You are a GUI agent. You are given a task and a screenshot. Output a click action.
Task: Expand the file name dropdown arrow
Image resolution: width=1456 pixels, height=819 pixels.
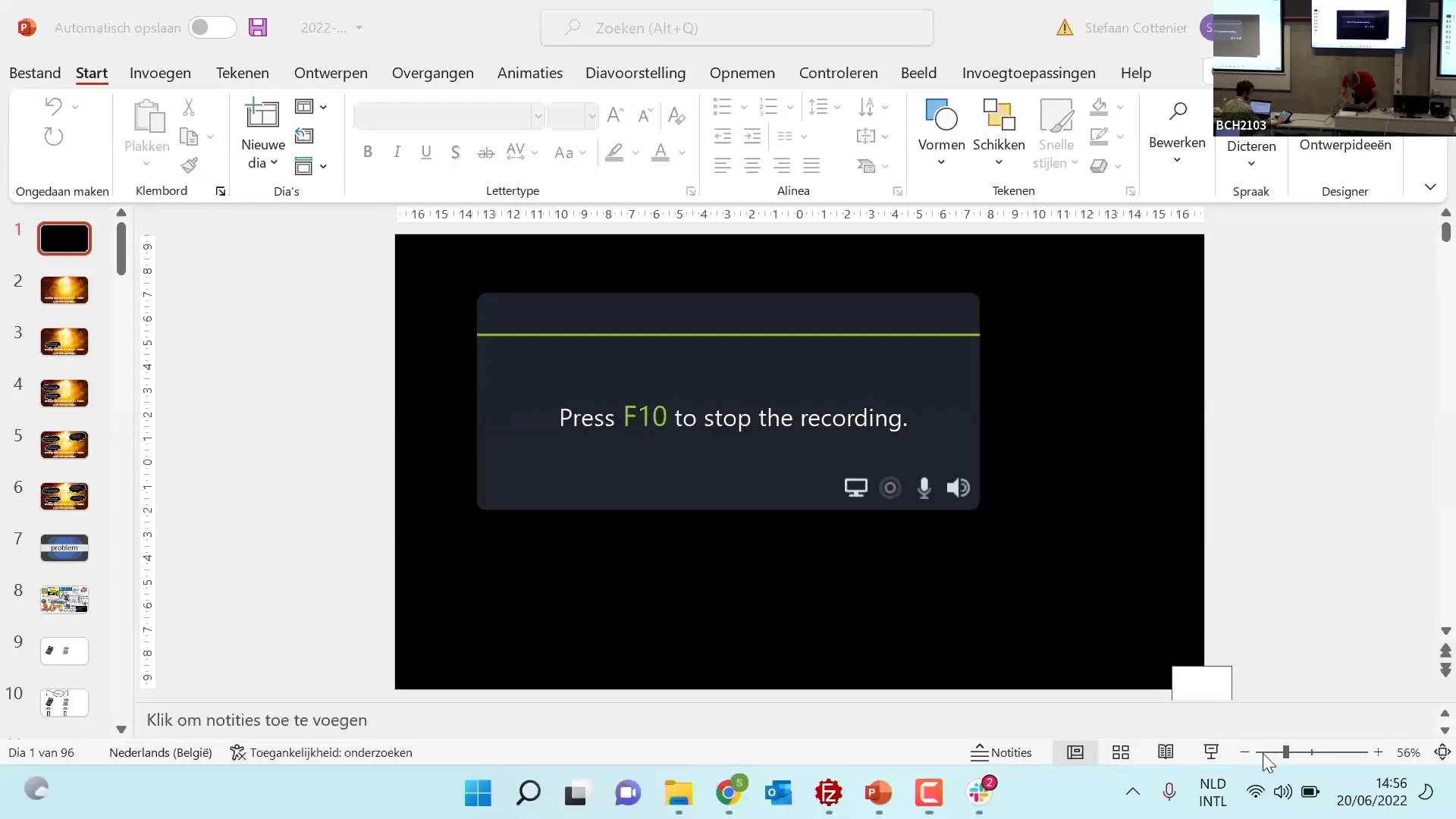pos(359,28)
